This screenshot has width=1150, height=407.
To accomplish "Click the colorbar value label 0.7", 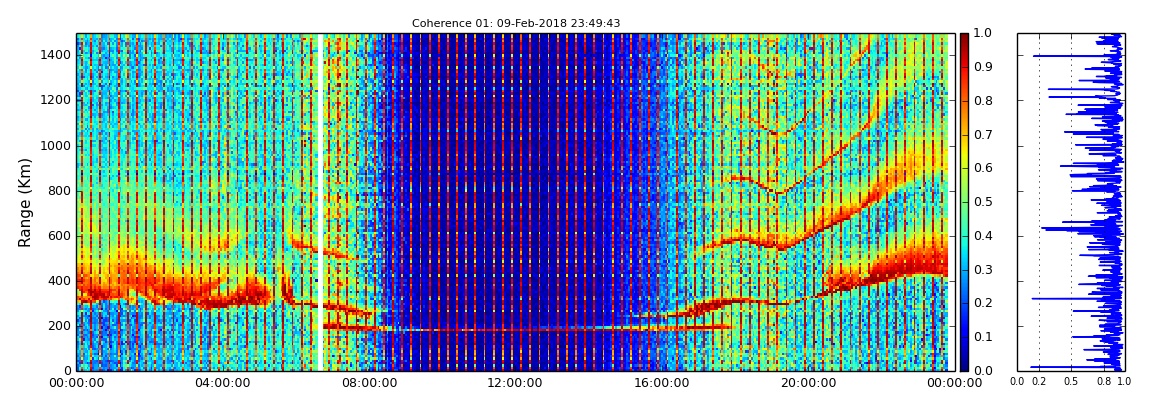I will (x=982, y=134).
